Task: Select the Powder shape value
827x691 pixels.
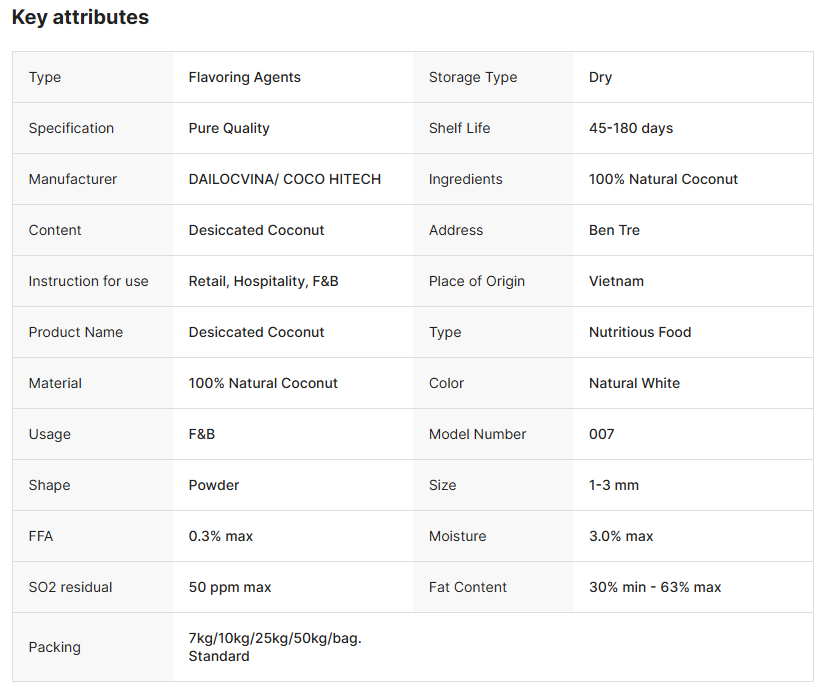Action: 214,485
